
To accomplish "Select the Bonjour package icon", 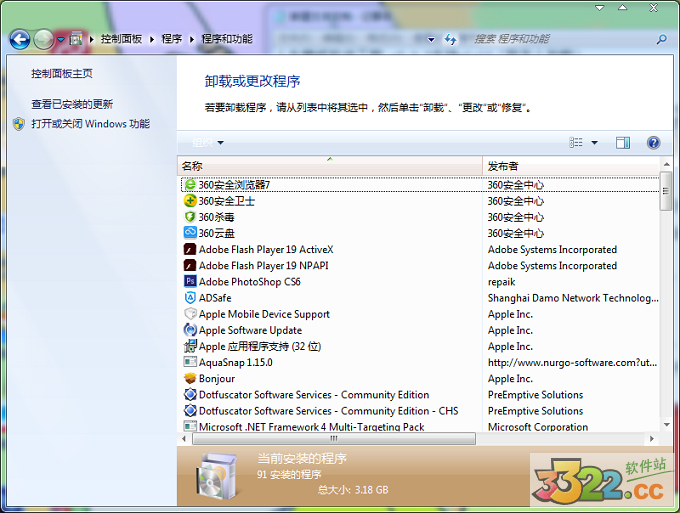I will [190, 379].
